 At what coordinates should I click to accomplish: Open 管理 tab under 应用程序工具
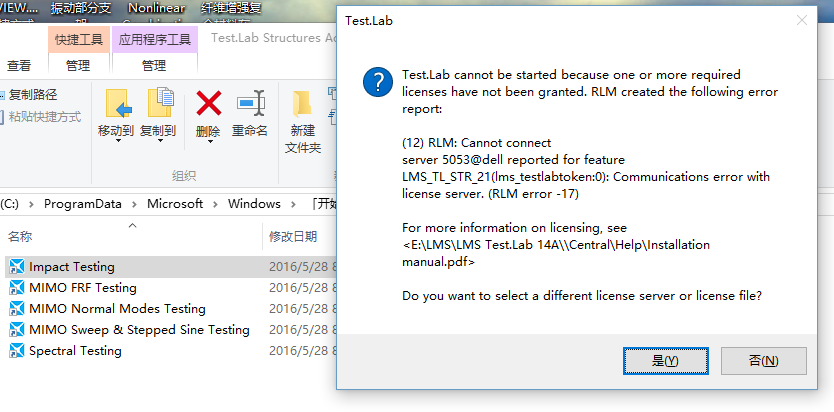153,65
